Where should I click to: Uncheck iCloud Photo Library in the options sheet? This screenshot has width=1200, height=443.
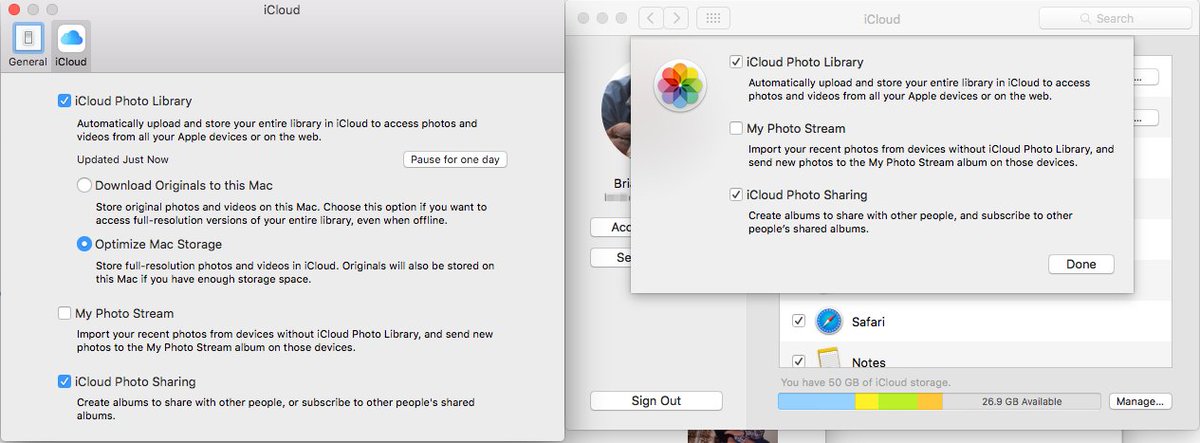tap(736, 62)
